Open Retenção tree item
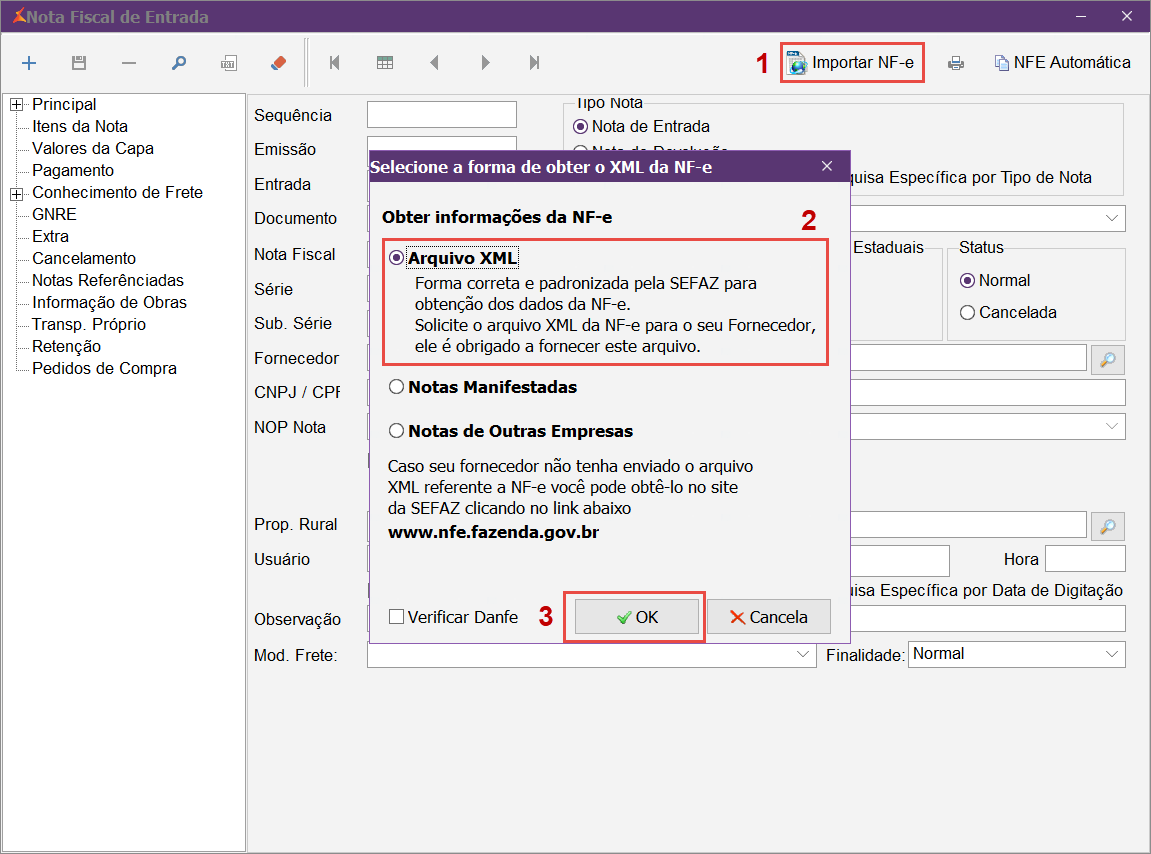The width and height of the screenshot is (1151, 854). click(67, 347)
